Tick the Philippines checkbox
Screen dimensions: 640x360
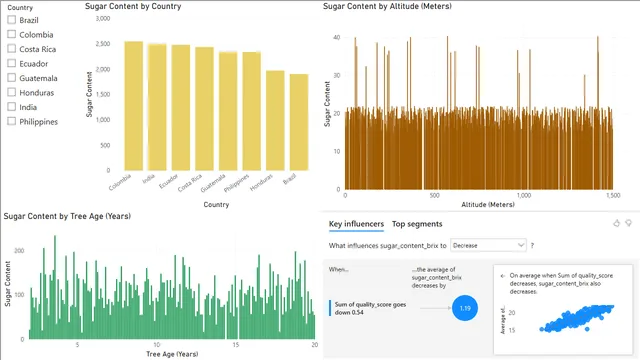11,121
